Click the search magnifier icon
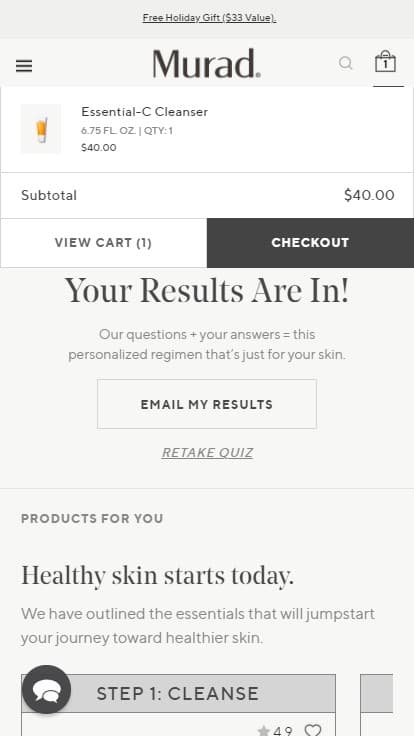This screenshot has height=736, width=414. [x=345, y=63]
